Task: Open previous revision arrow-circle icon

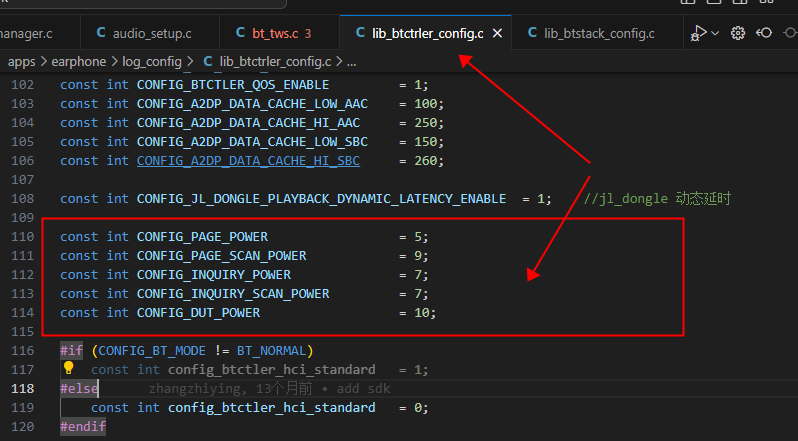Action: click(764, 33)
